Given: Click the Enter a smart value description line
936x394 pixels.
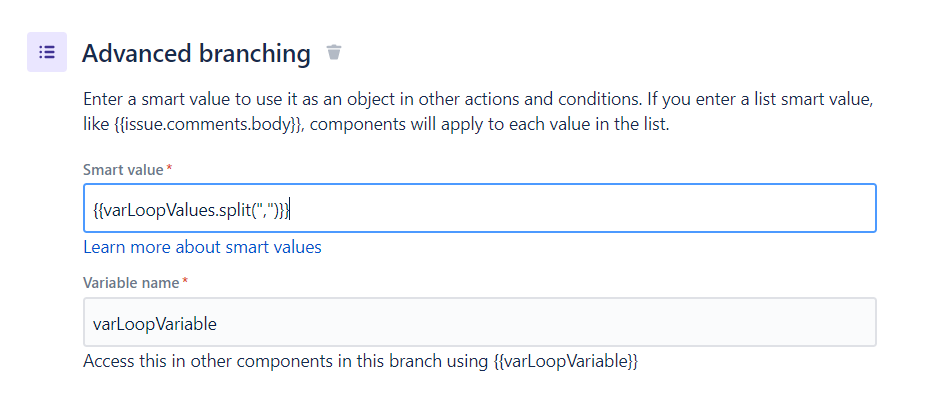Looking at the screenshot, I should tap(478, 99).
